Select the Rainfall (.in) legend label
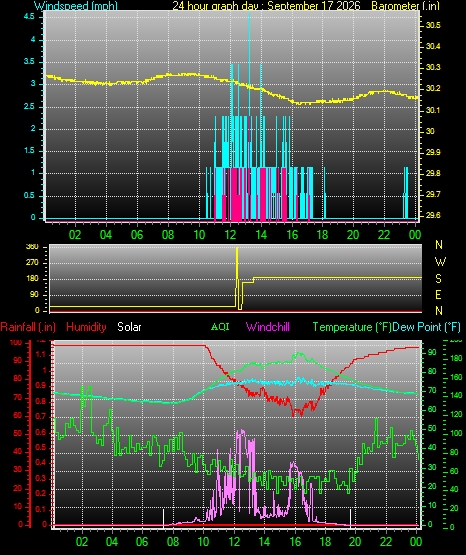466x555 pixels. [x=28, y=327]
